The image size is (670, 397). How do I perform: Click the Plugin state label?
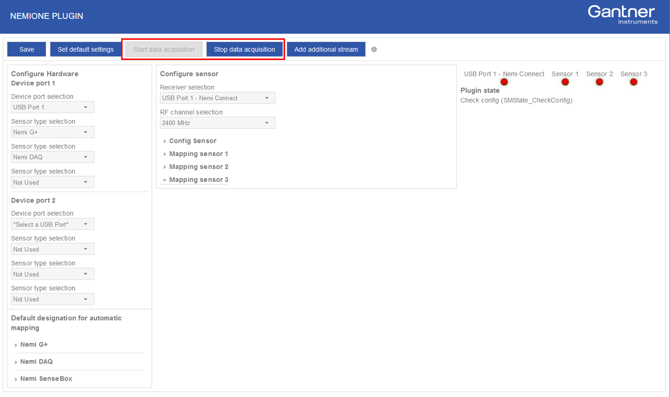pyautogui.click(x=480, y=90)
